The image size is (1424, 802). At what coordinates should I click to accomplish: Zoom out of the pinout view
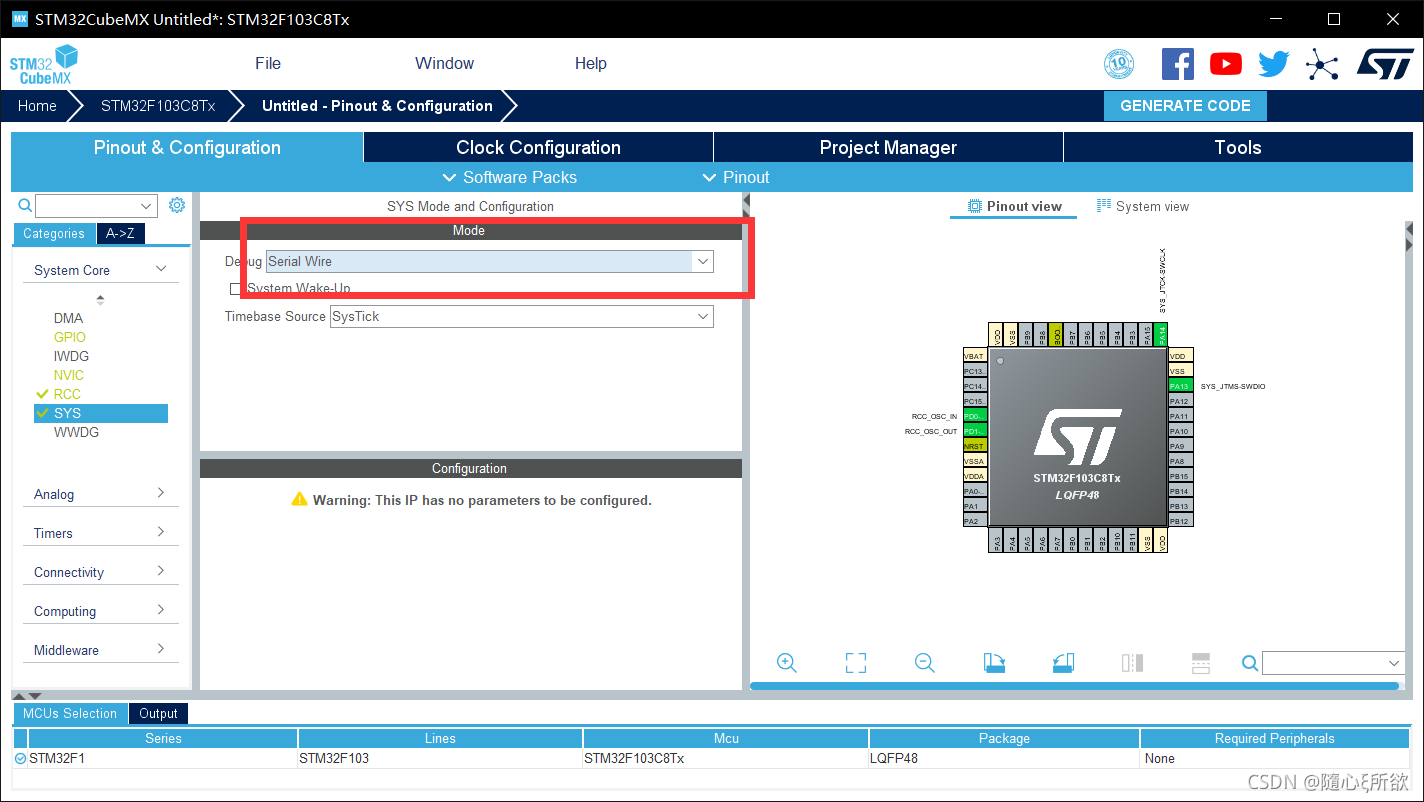coord(924,663)
